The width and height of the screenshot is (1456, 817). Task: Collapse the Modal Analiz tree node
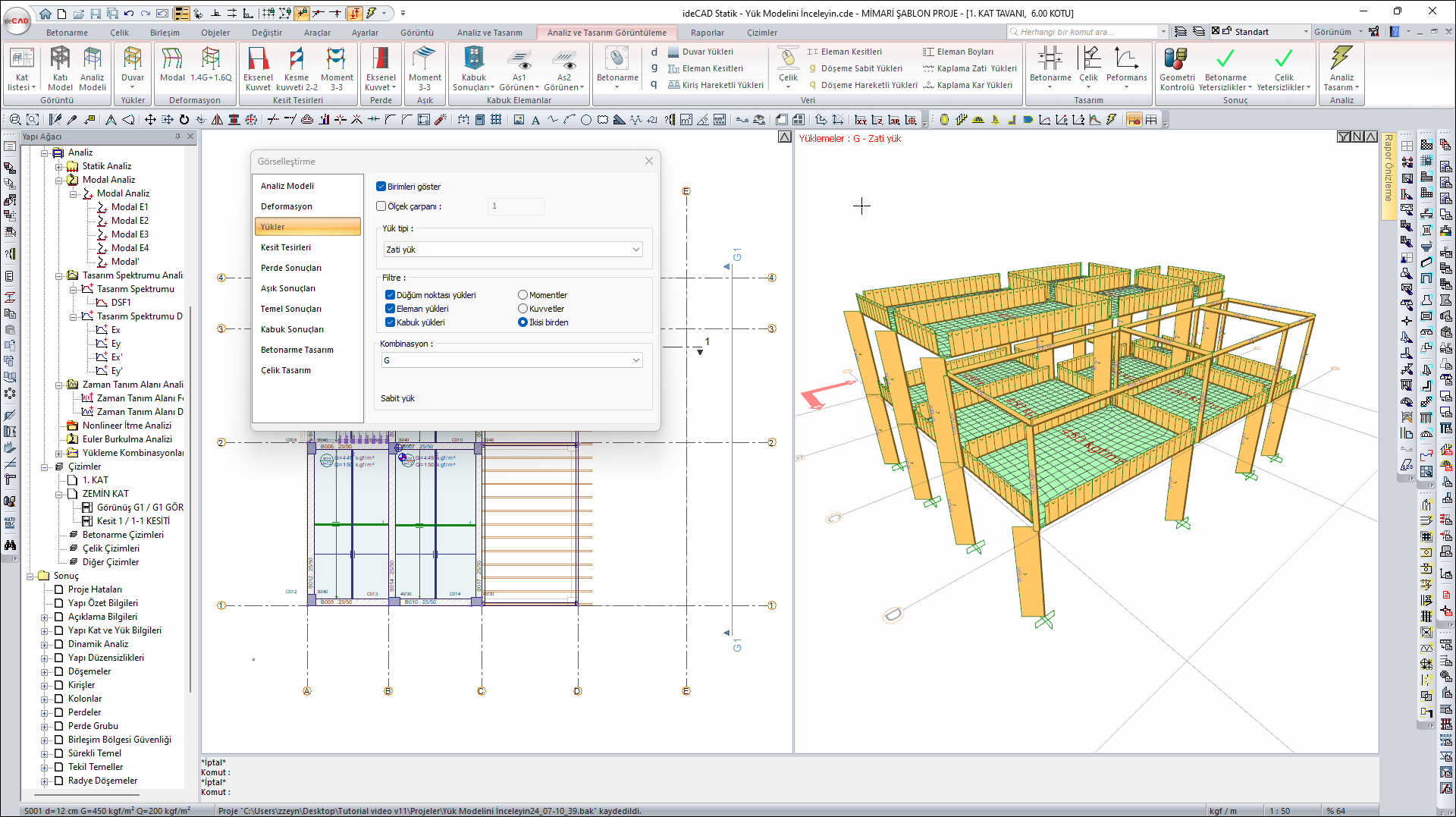[59, 180]
